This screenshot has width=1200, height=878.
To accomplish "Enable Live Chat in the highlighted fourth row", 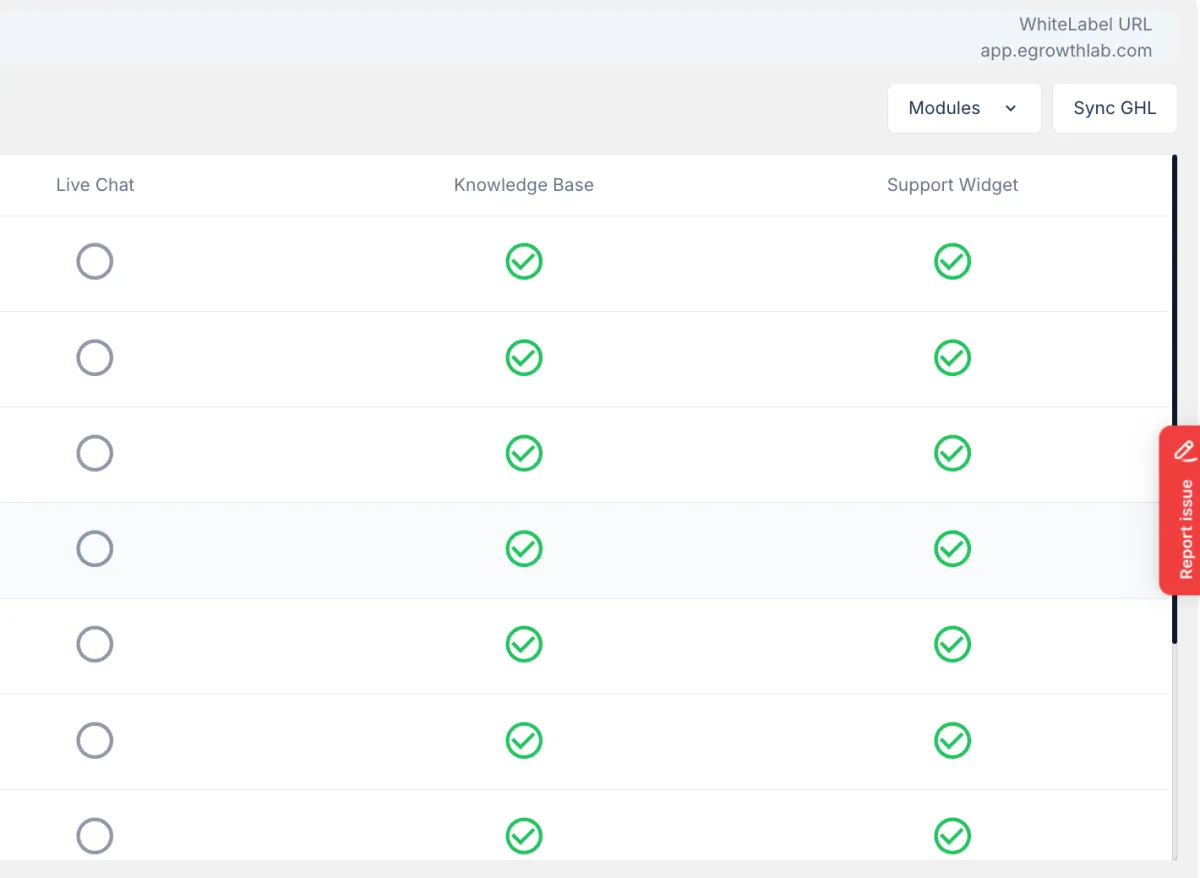I will point(95,549).
